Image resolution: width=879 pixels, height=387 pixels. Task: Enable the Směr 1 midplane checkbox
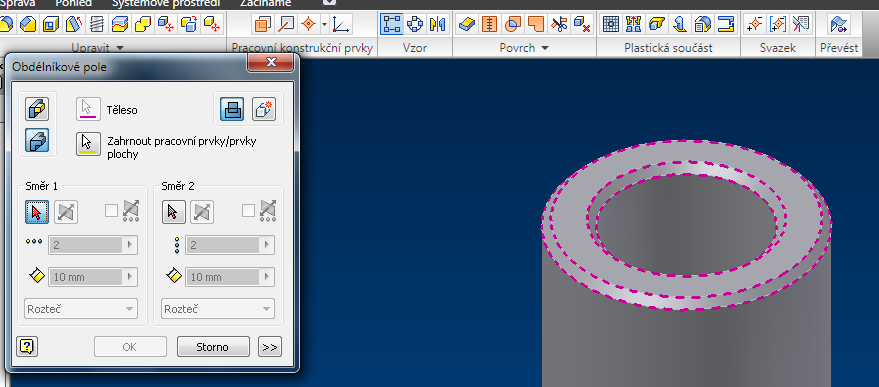[111, 211]
